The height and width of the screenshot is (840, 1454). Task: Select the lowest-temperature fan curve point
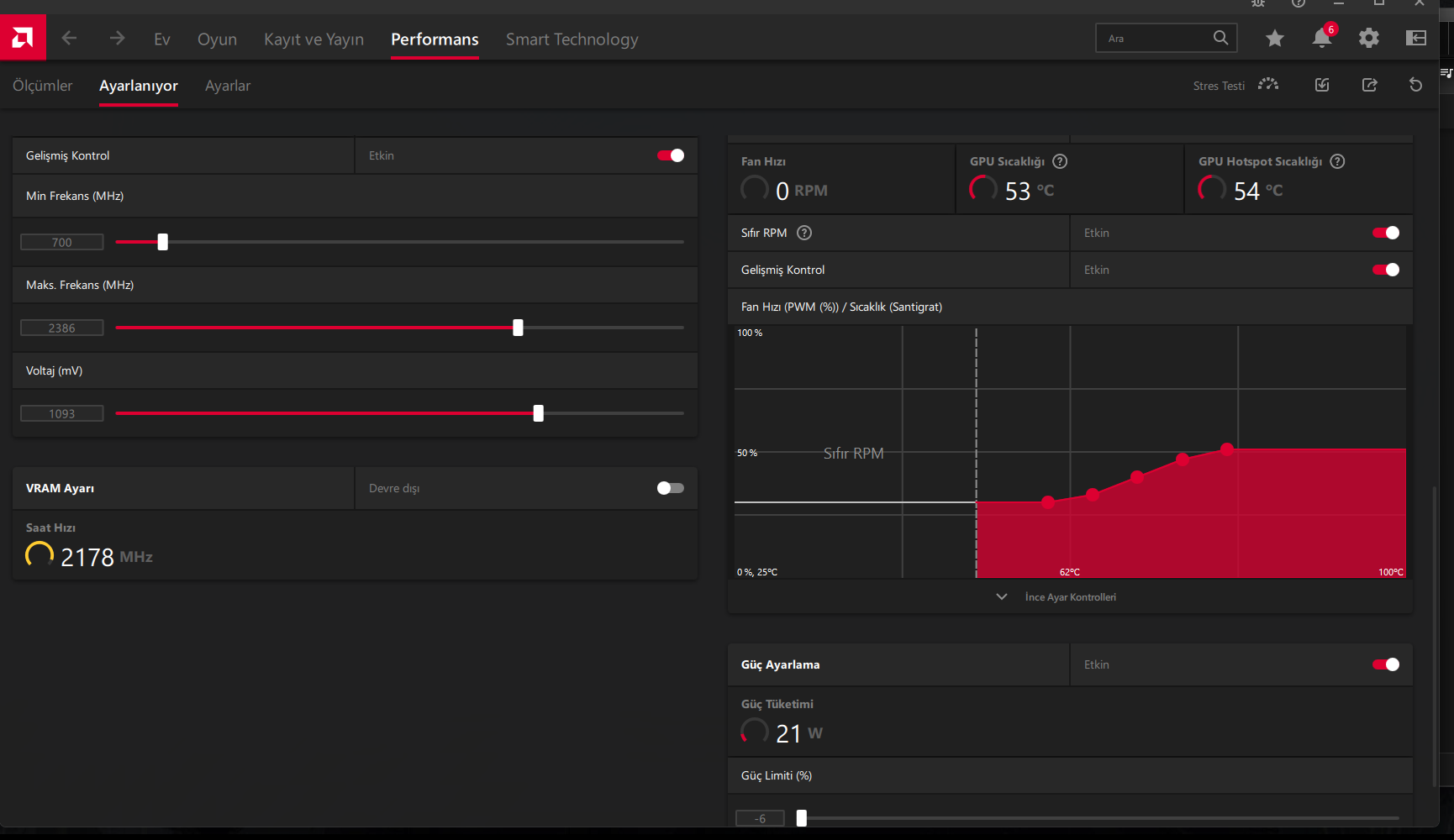point(1048,502)
